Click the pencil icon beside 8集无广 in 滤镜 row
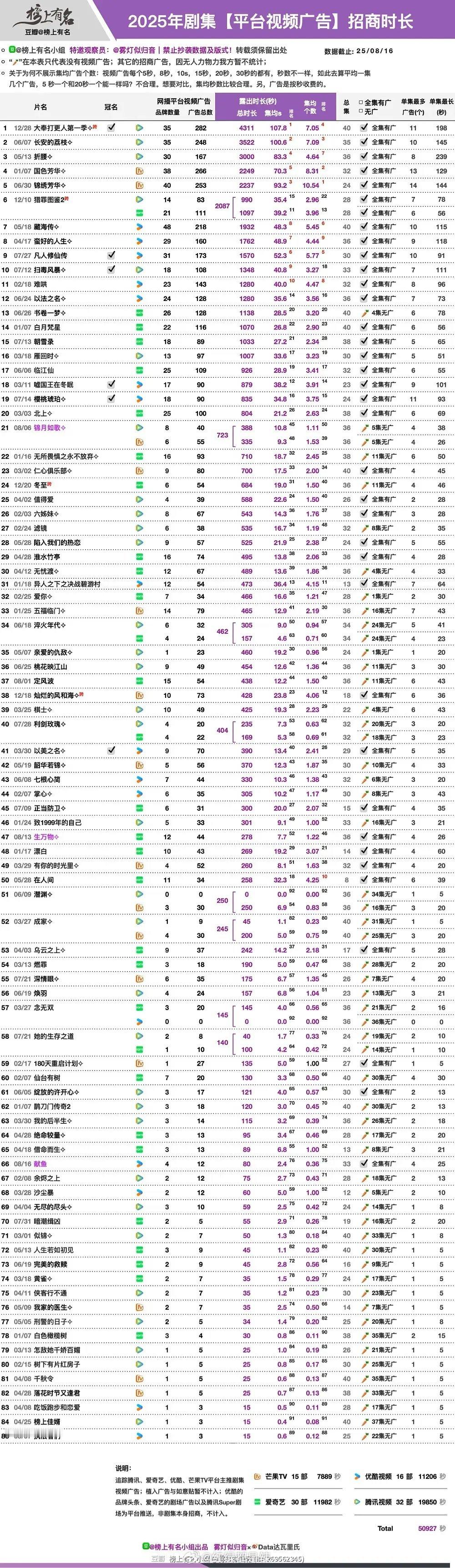Viewport: 455px width, 1568px height. coord(364,528)
